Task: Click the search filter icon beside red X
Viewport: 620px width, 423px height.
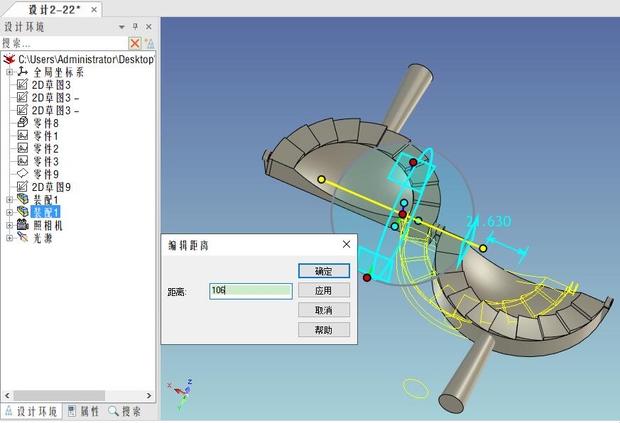Action: [x=149, y=43]
